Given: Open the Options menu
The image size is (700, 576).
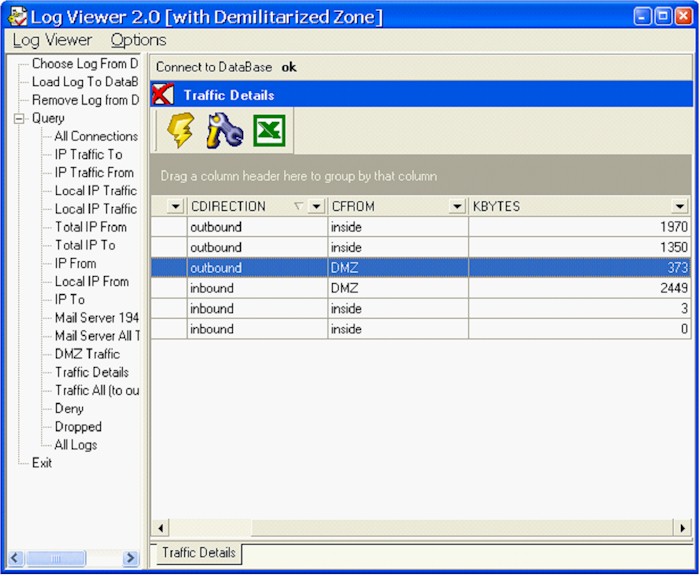Looking at the screenshot, I should pyautogui.click(x=138, y=40).
